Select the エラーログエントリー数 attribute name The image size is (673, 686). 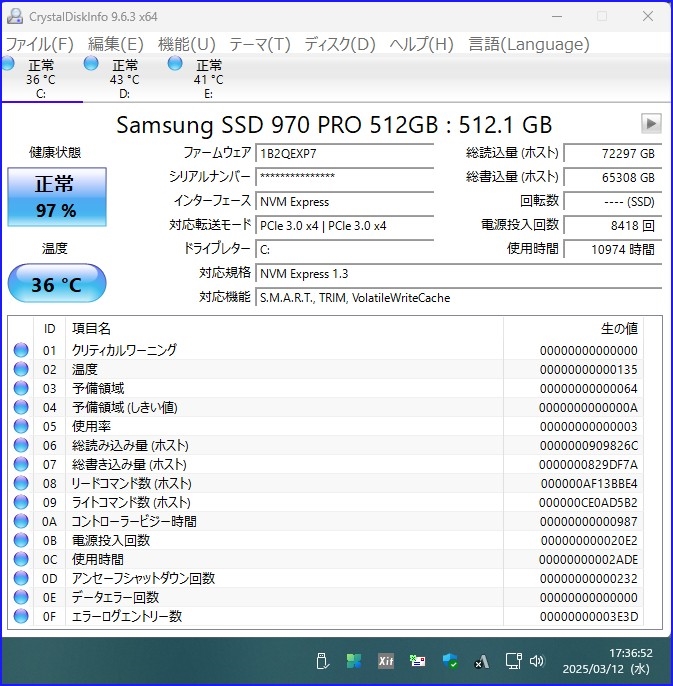point(127,616)
